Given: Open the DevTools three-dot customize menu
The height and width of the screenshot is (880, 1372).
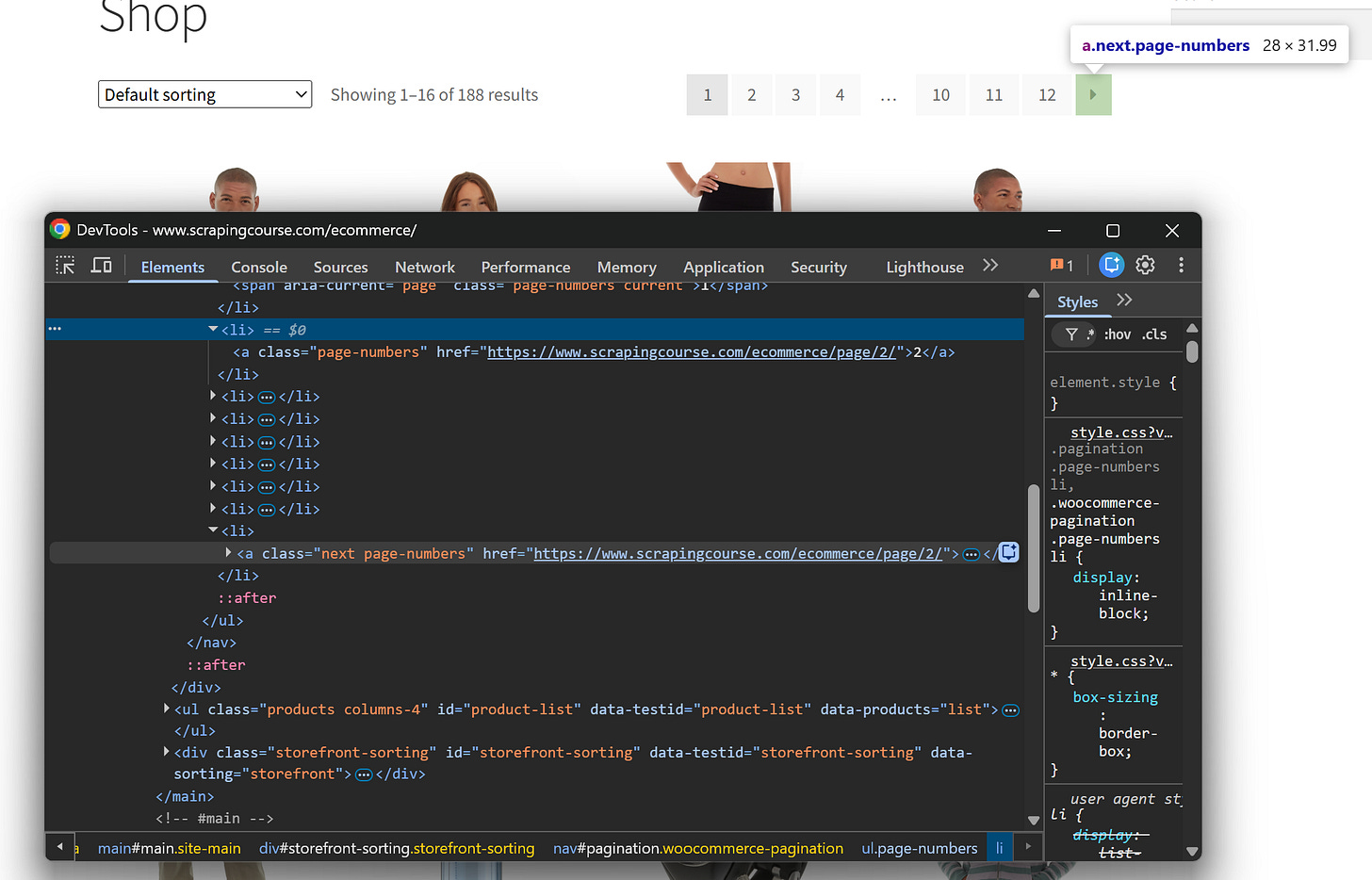Looking at the screenshot, I should coord(1181,266).
